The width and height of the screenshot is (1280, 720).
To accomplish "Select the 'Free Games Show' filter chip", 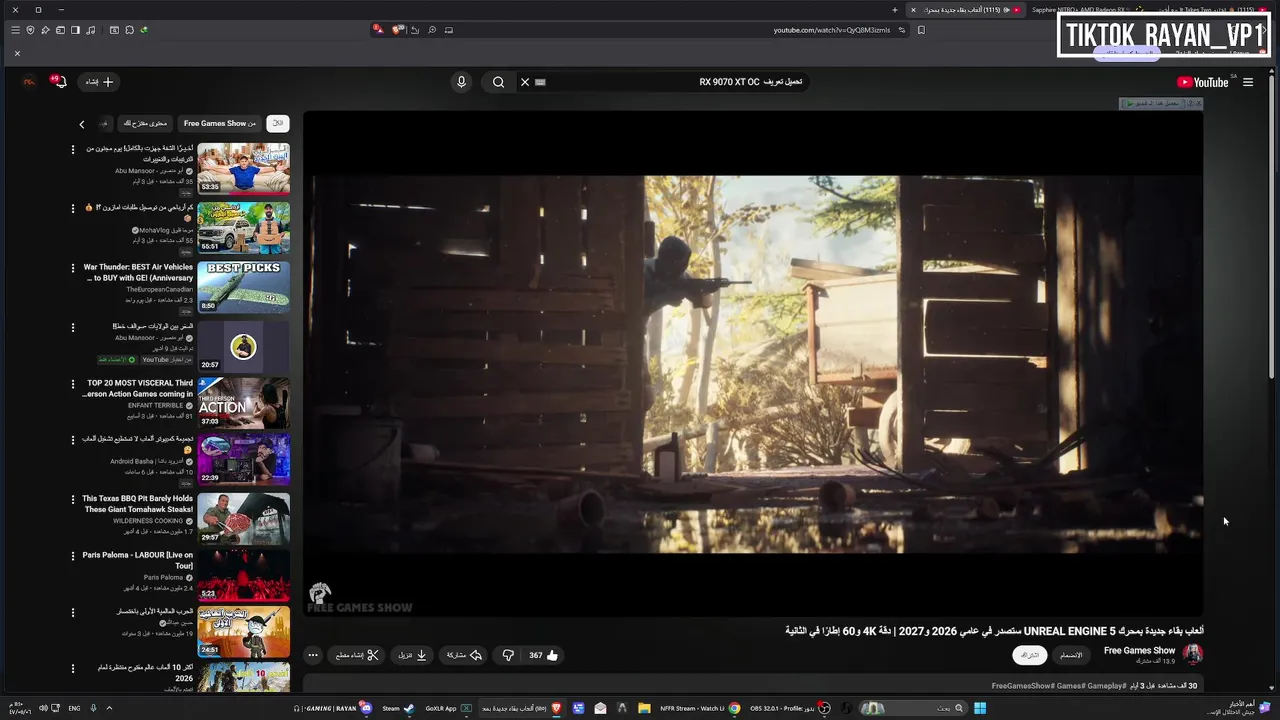I will (x=220, y=123).
